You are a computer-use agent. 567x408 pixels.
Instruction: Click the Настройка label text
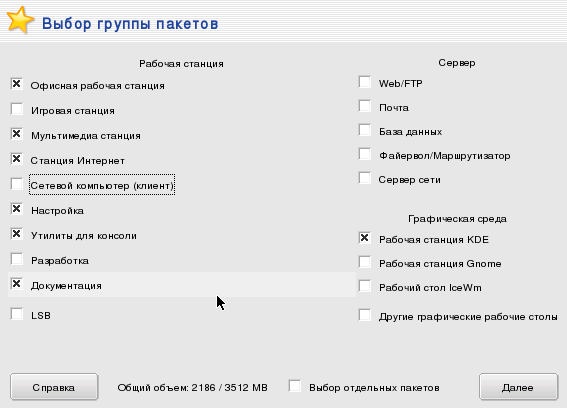pyautogui.click(x=57, y=211)
